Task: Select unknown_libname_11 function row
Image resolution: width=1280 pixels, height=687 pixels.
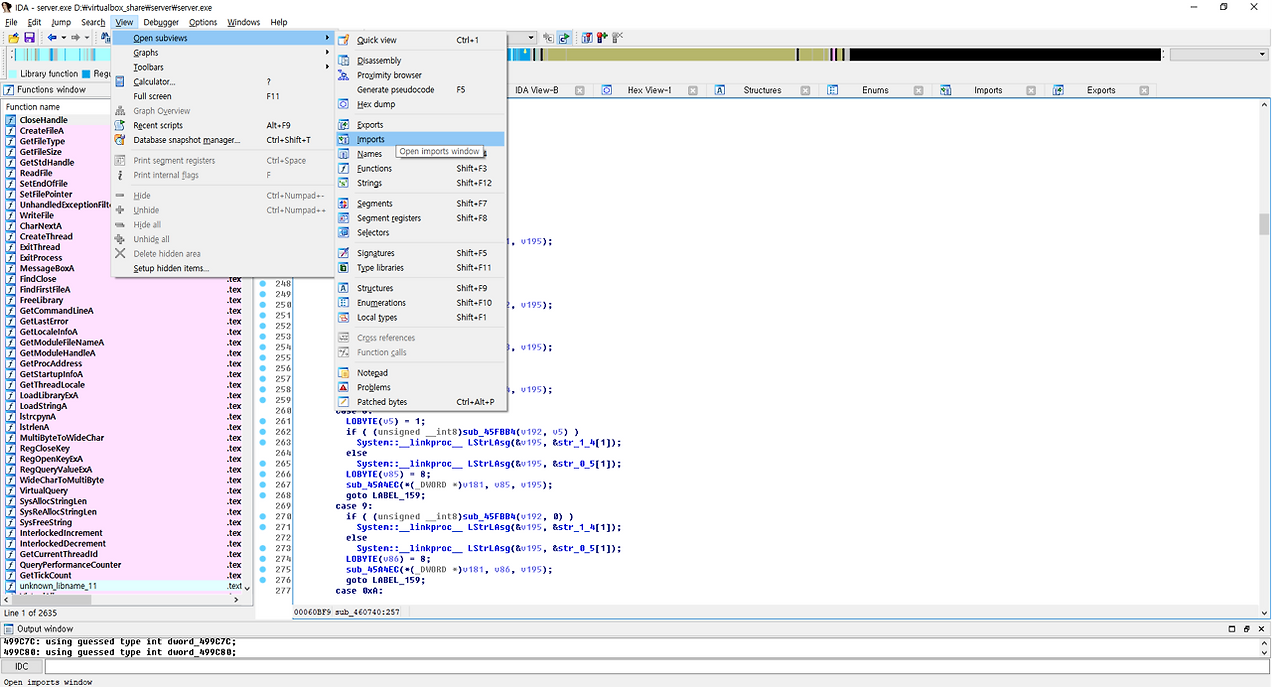Action: tap(122, 586)
